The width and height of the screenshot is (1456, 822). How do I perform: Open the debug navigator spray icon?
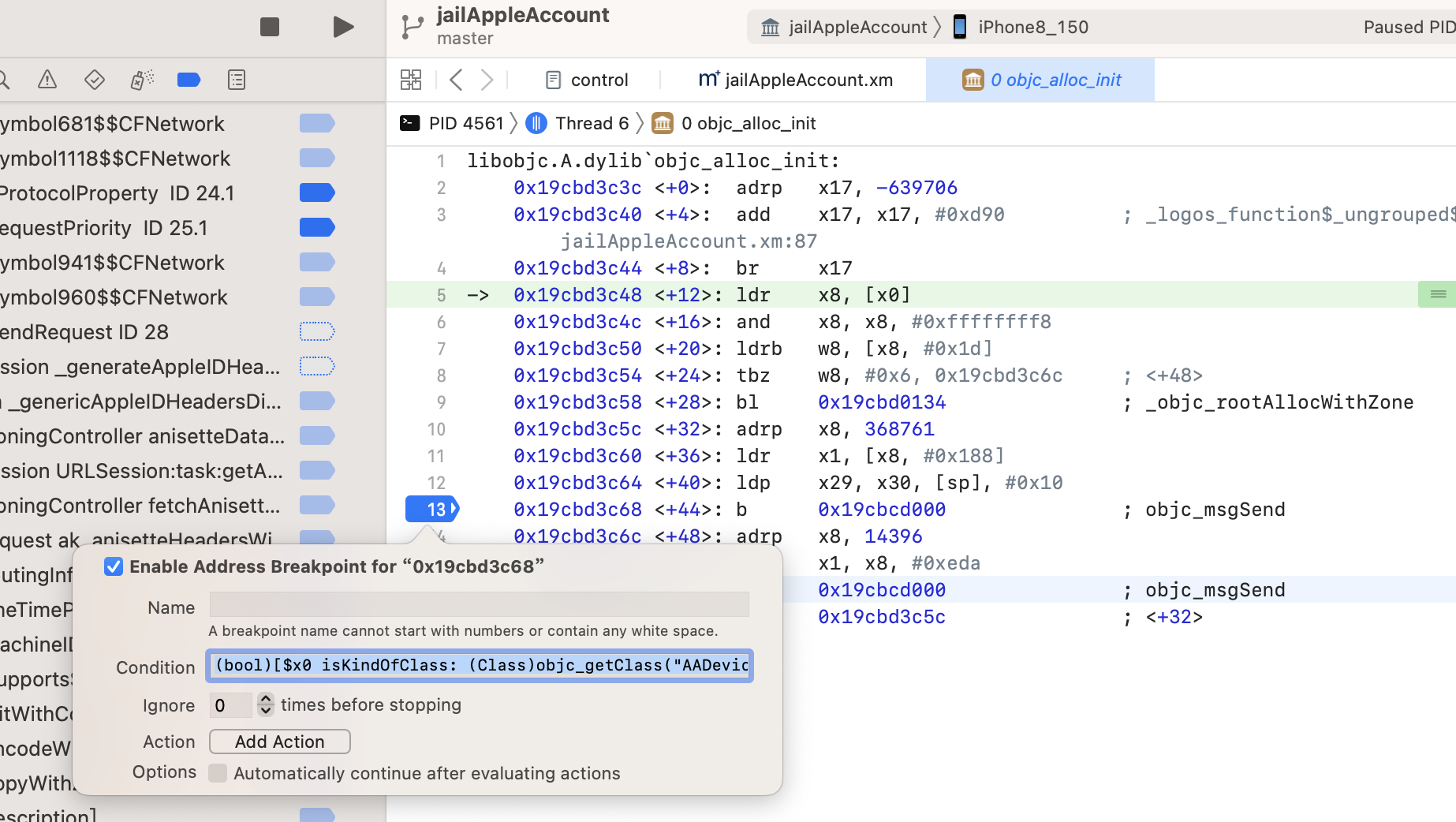pos(142,80)
